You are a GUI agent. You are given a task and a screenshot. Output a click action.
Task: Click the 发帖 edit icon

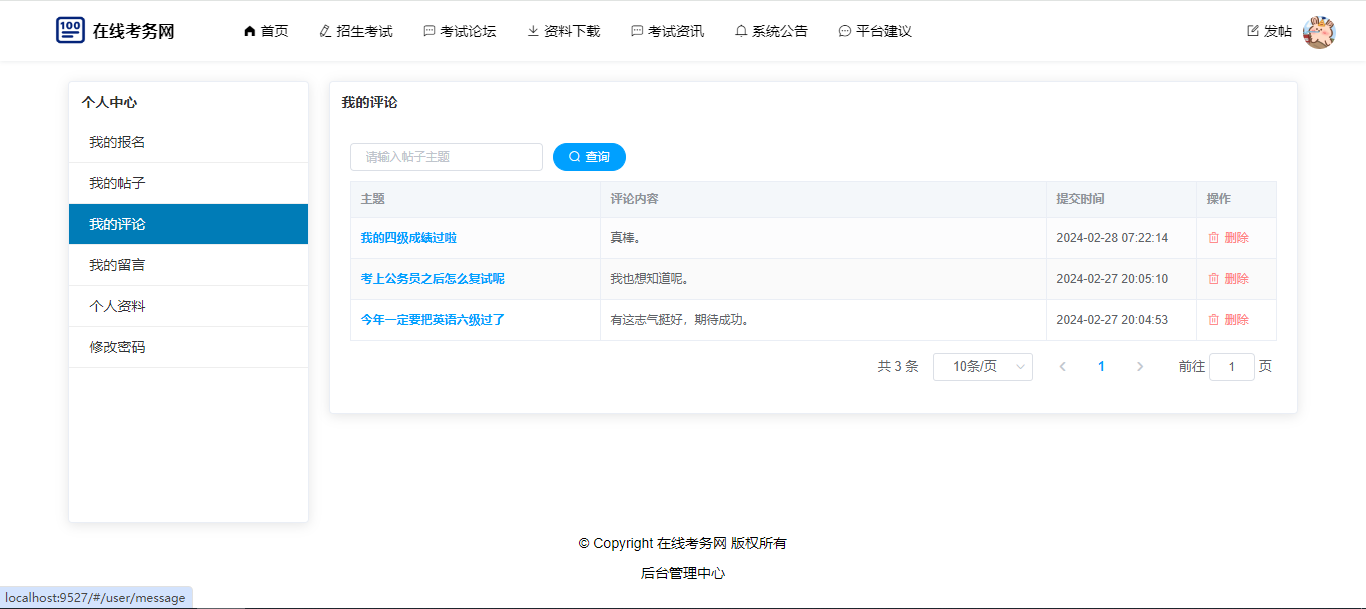[1253, 31]
